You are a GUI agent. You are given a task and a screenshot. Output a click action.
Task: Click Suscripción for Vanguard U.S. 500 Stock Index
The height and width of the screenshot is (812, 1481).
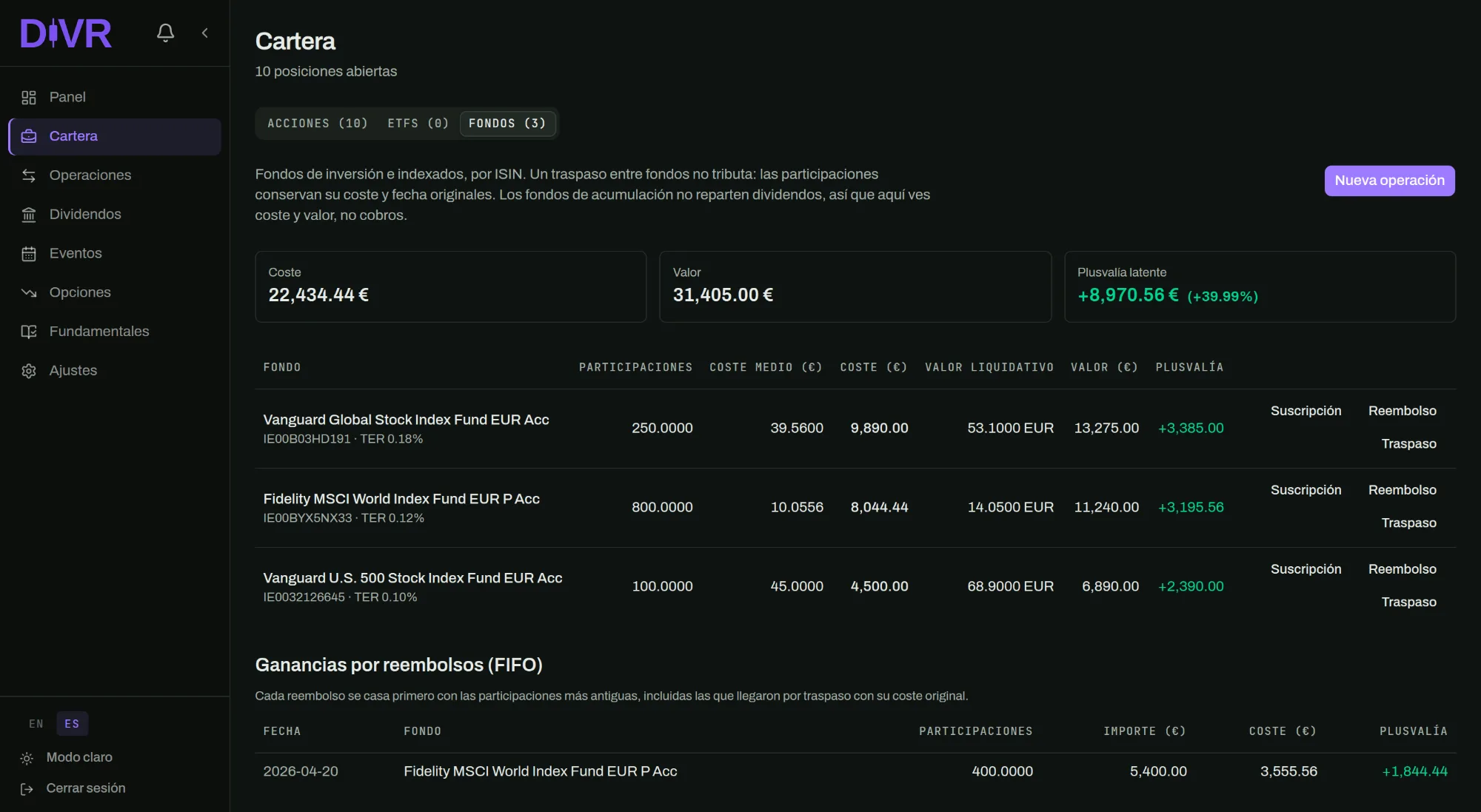(1306, 569)
